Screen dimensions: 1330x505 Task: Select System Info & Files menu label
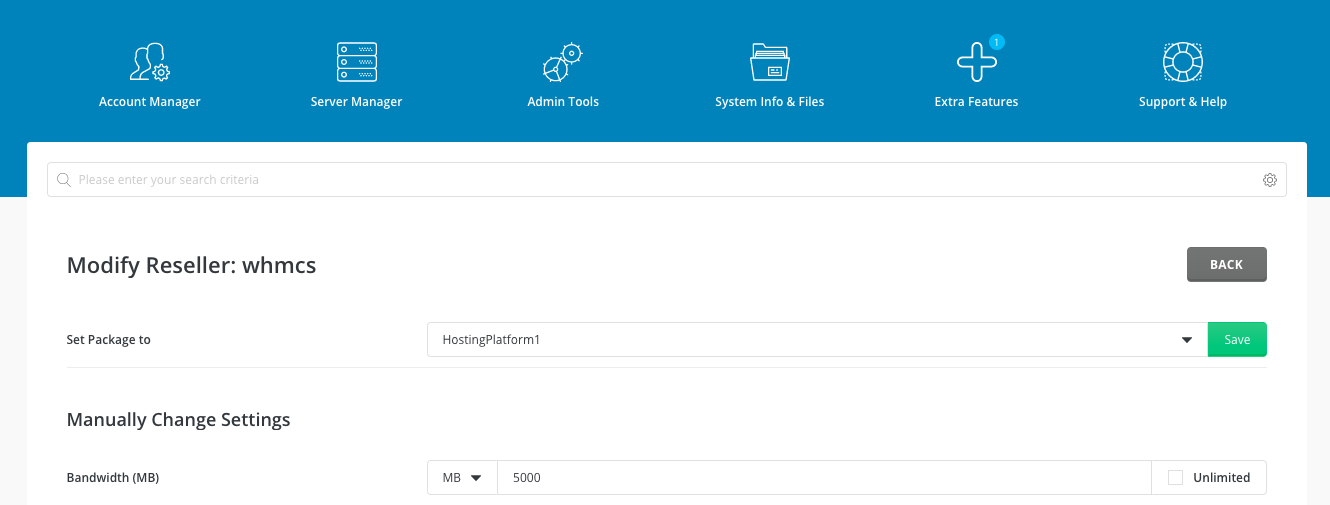tap(770, 102)
